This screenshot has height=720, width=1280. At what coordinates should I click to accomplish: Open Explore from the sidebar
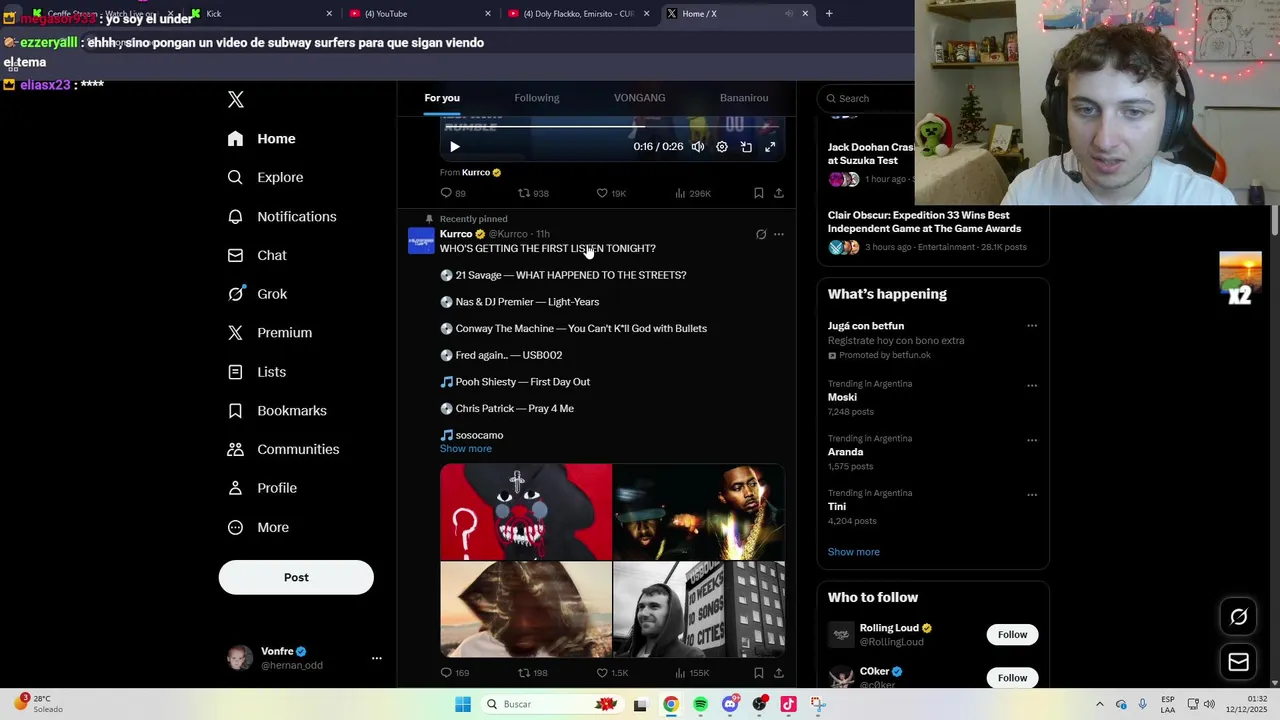[265, 177]
